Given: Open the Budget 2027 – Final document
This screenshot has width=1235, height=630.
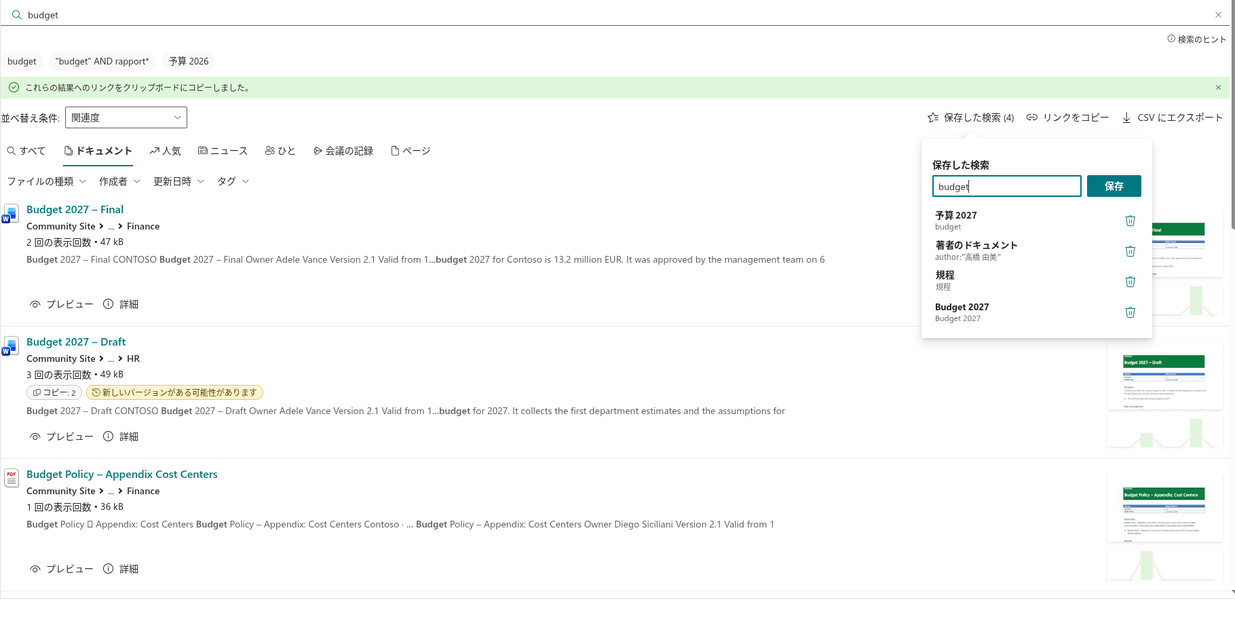Looking at the screenshot, I should (75, 209).
